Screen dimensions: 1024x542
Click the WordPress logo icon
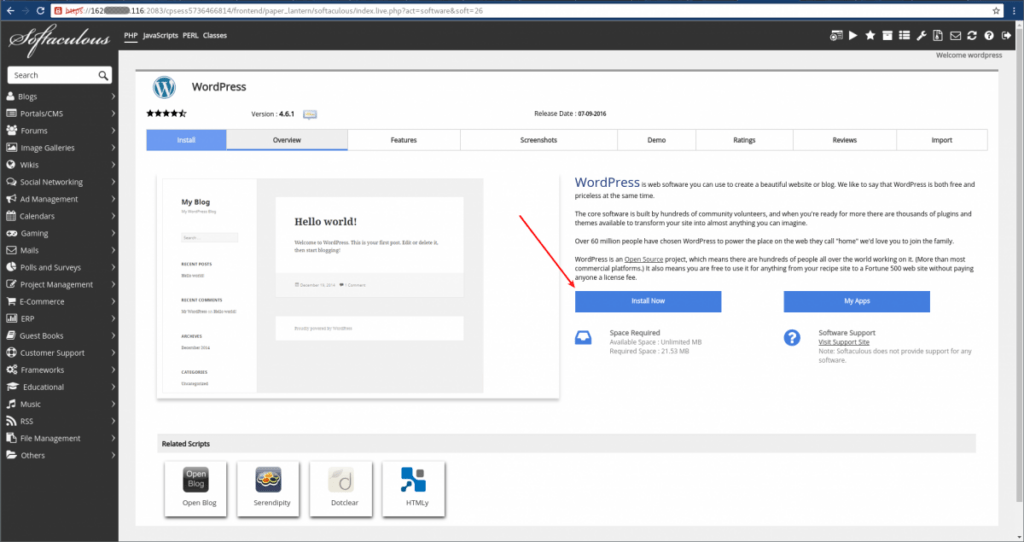point(164,87)
